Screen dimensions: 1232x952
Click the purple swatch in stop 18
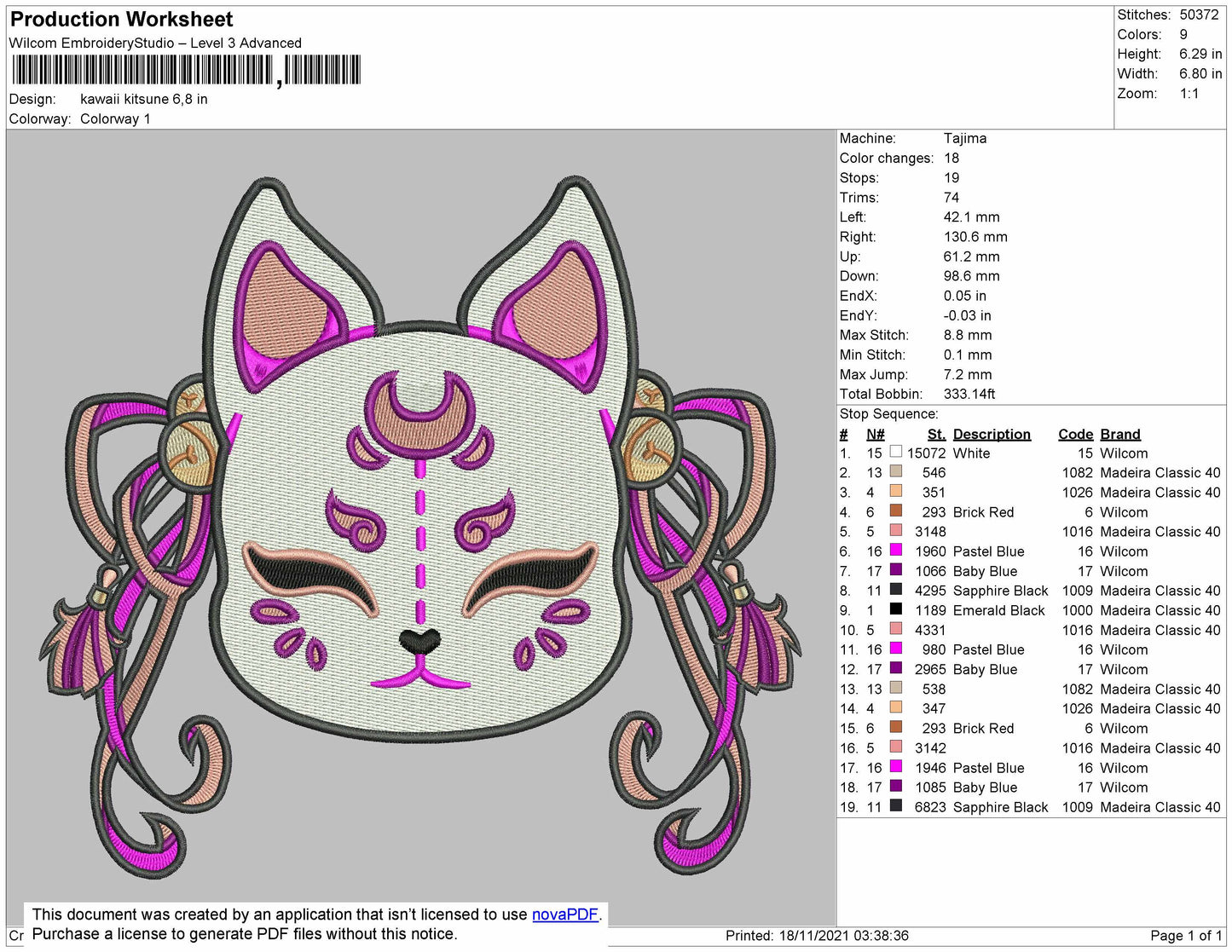tap(896, 786)
